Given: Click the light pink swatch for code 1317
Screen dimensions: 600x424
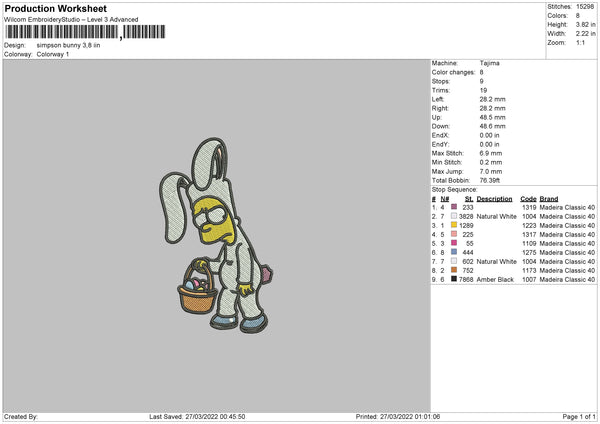Looking at the screenshot, I should click(x=454, y=234).
